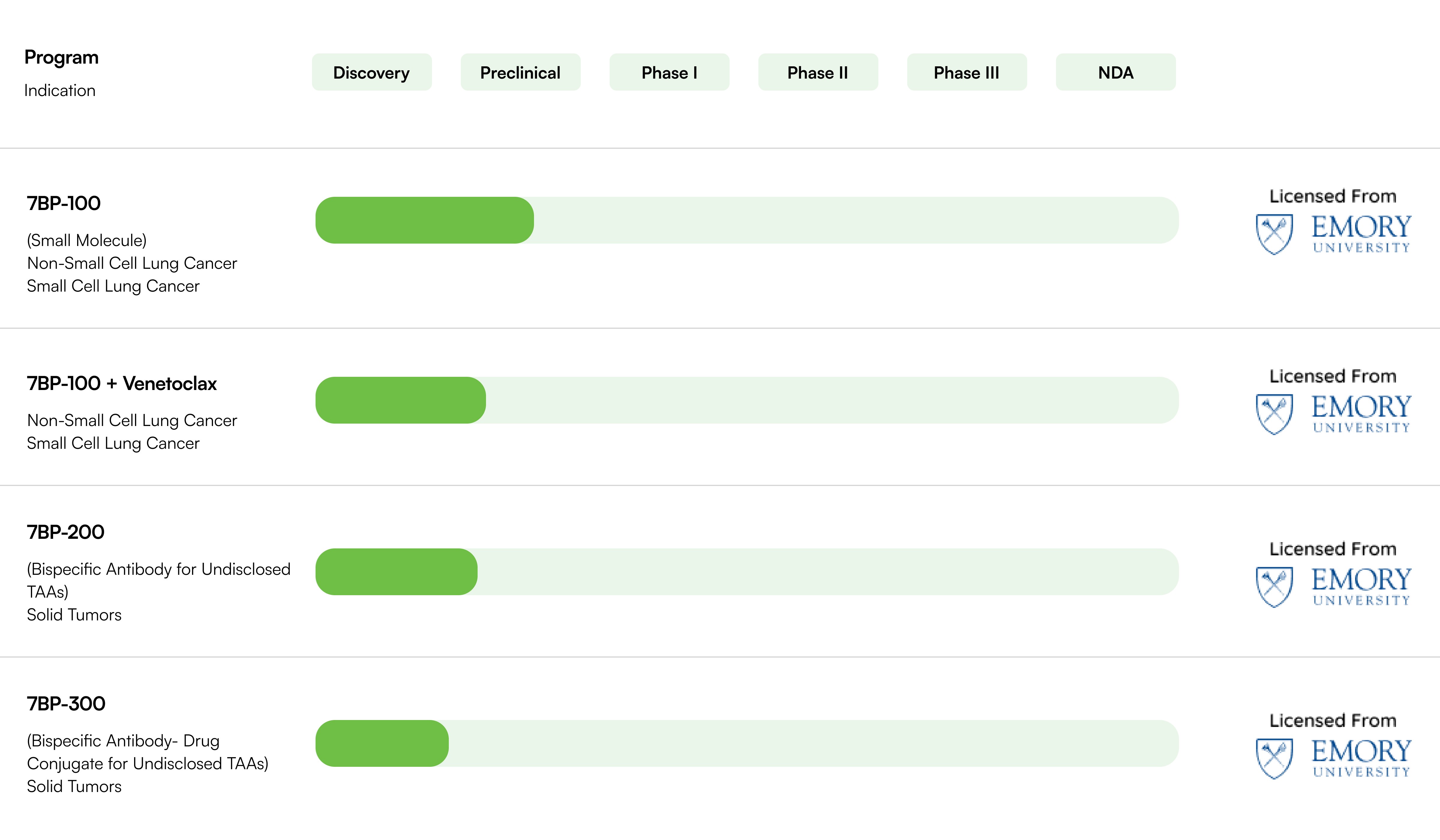Select the Phase III stage label
Viewport: 1440px width, 840px height.
click(x=966, y=73)
